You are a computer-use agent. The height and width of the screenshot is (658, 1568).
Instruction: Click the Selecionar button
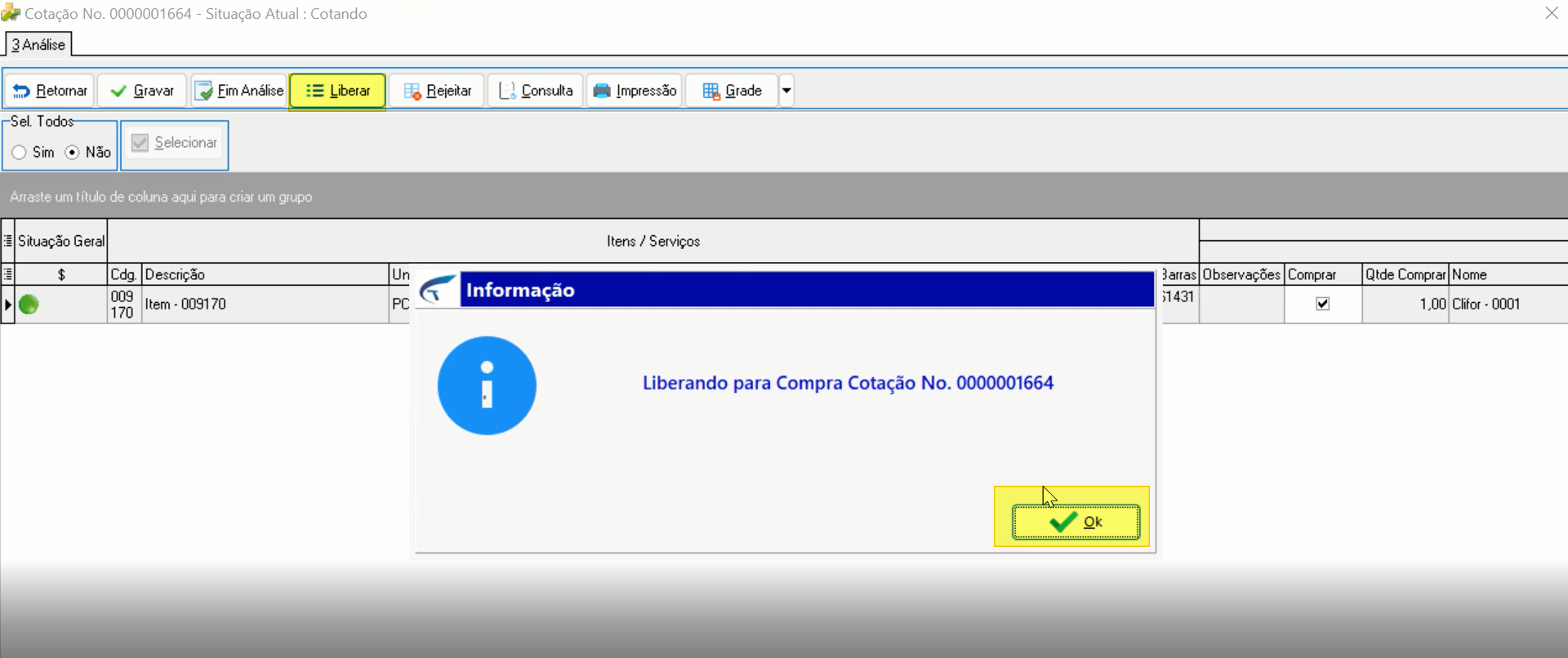tap(175, 143)
